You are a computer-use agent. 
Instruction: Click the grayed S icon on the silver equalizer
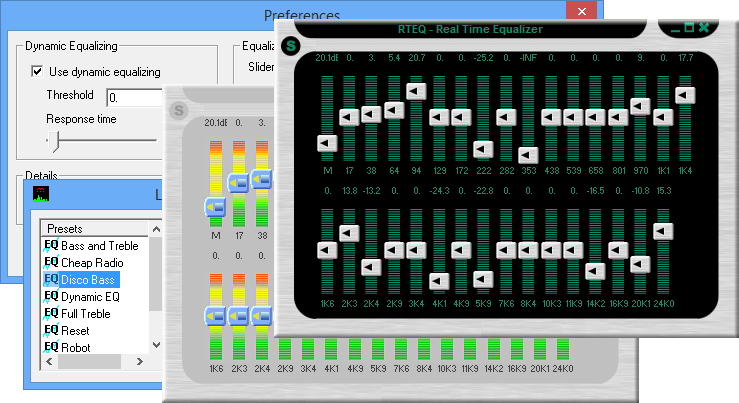[180, 110]
